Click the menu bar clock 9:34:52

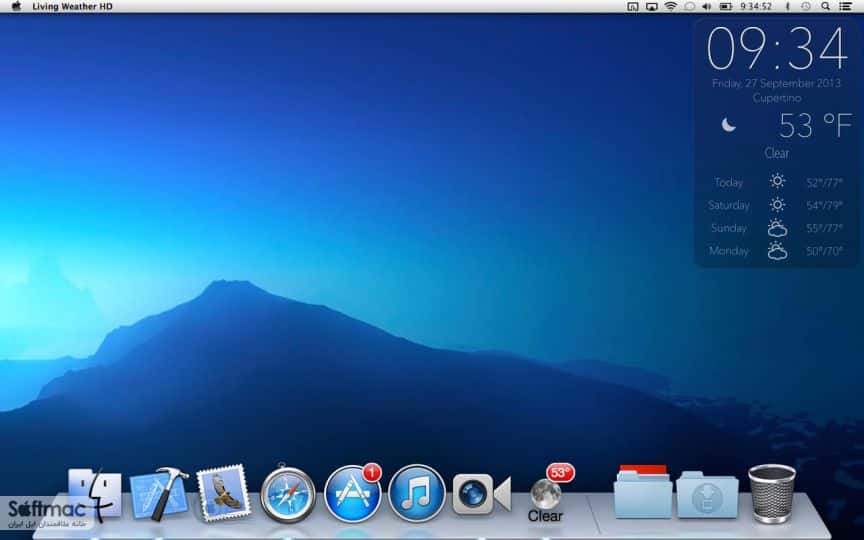[x=756, y=6]
